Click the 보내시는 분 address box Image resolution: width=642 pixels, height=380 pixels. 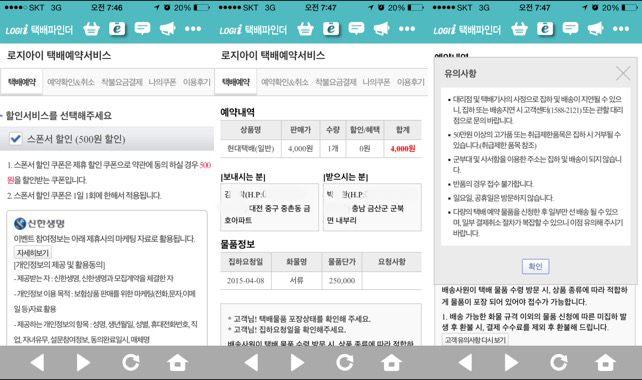pos(269,207)
